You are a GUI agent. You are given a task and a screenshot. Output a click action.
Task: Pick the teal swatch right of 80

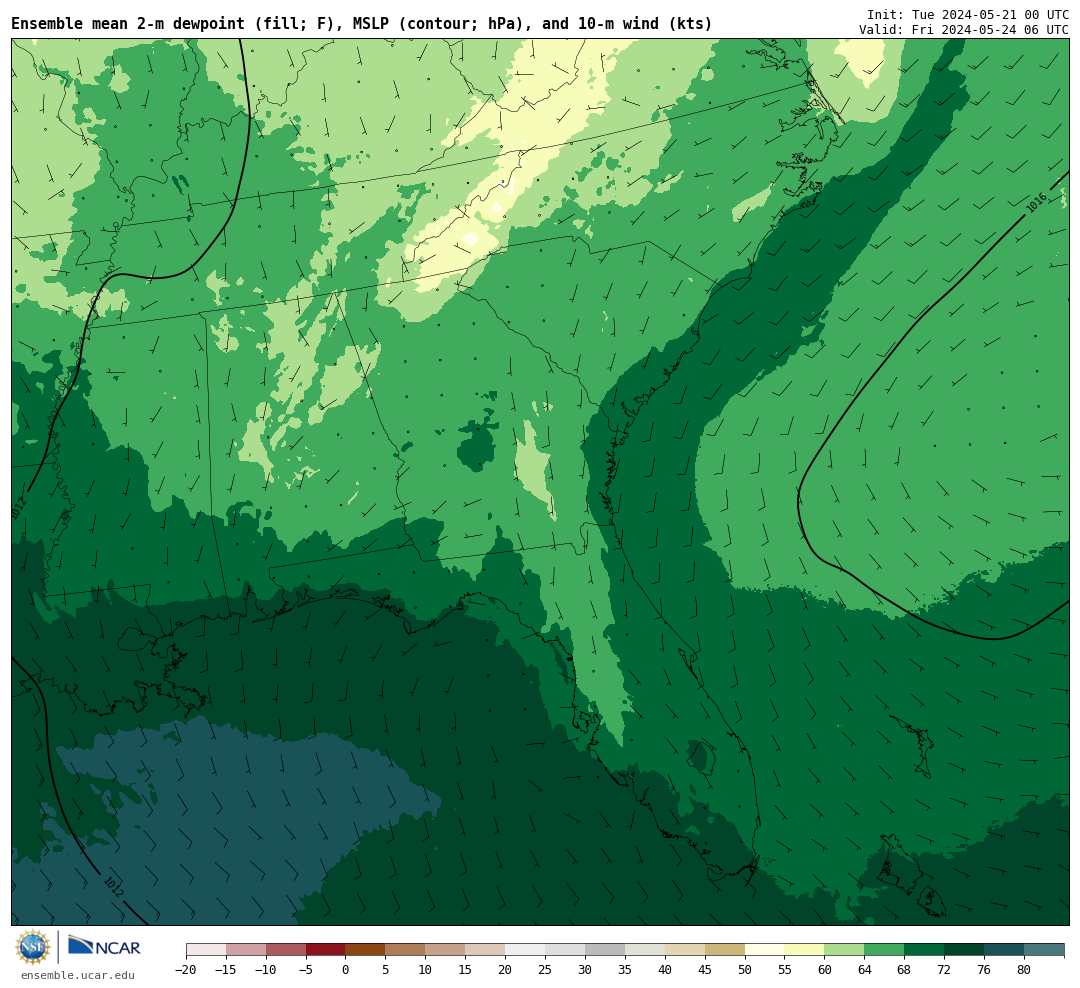point(1045,950)
